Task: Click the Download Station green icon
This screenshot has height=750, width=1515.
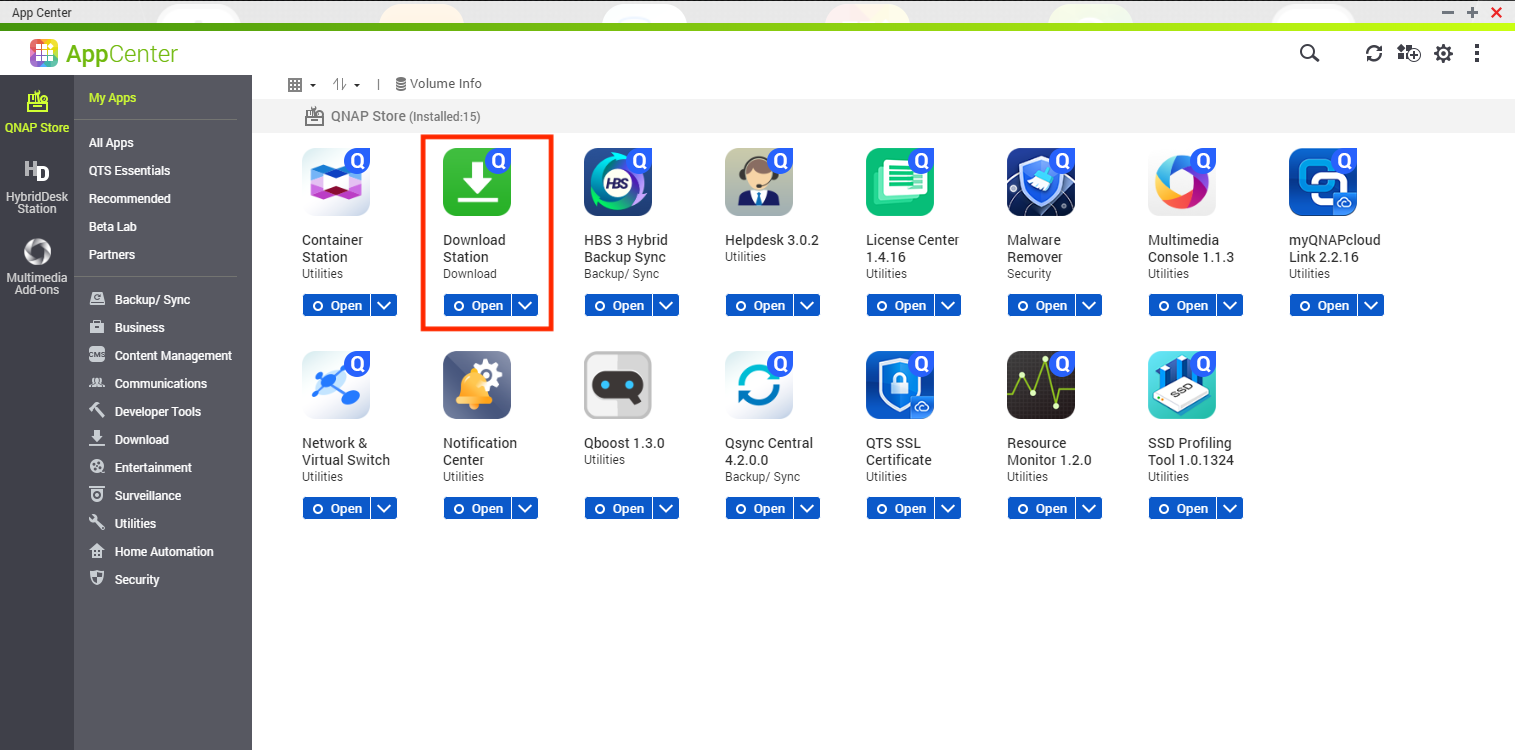Action: tap(477, 182)
